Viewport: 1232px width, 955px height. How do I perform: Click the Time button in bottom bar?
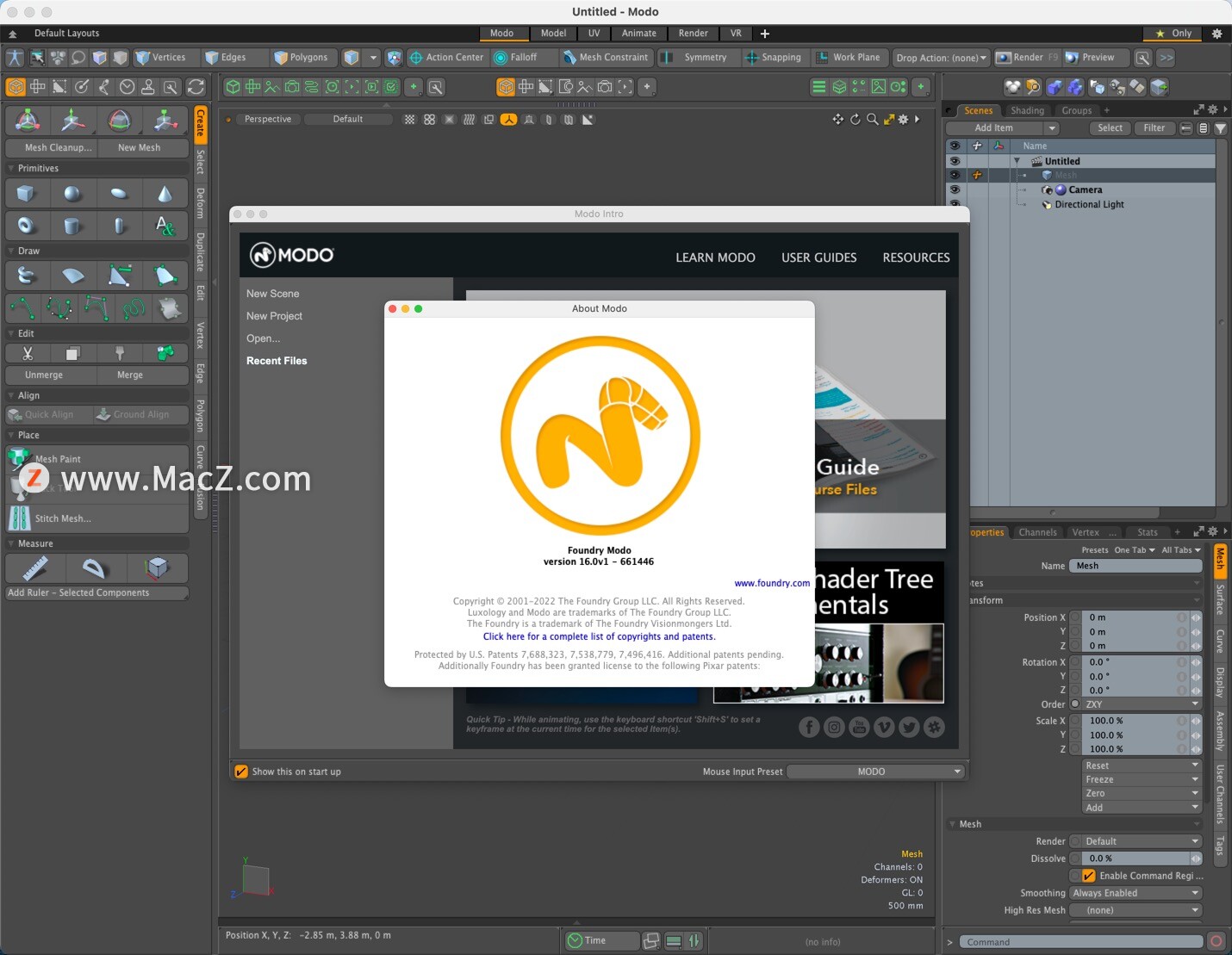[x=601, y=940]
